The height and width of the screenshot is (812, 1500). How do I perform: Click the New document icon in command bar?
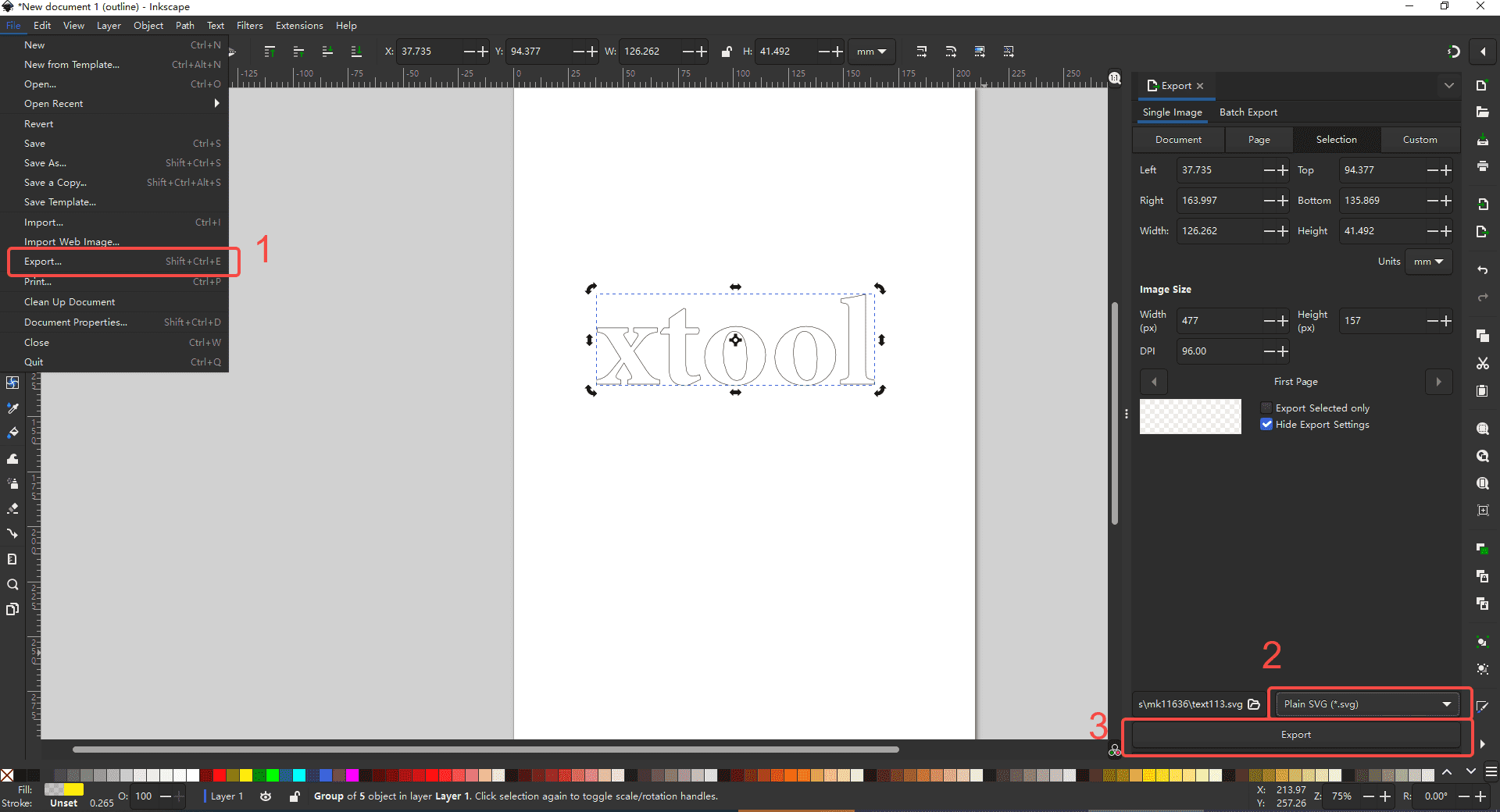coord(1482,85)
